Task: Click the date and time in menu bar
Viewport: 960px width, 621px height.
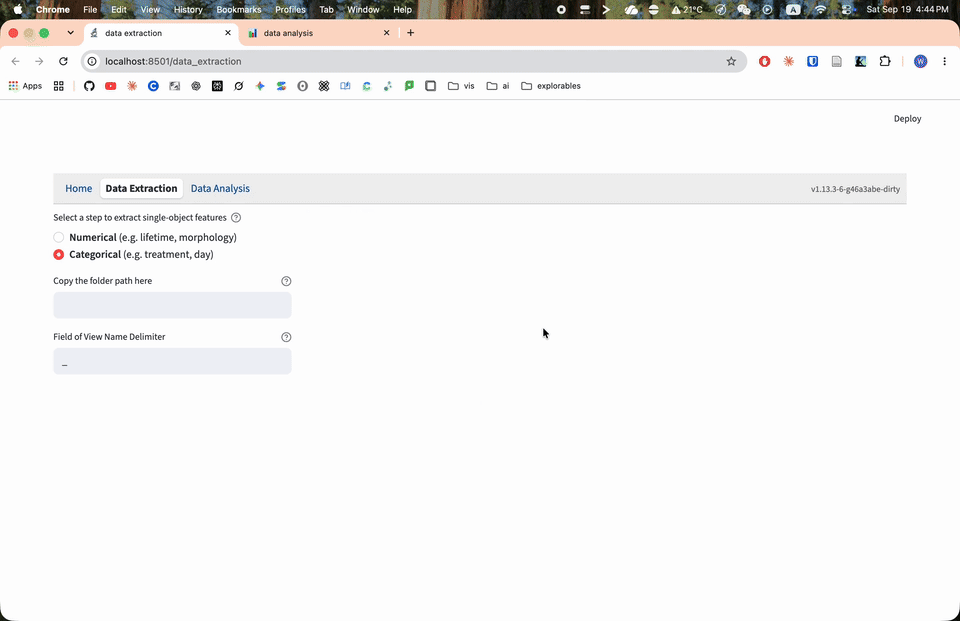Action: (x=907, y=9)
